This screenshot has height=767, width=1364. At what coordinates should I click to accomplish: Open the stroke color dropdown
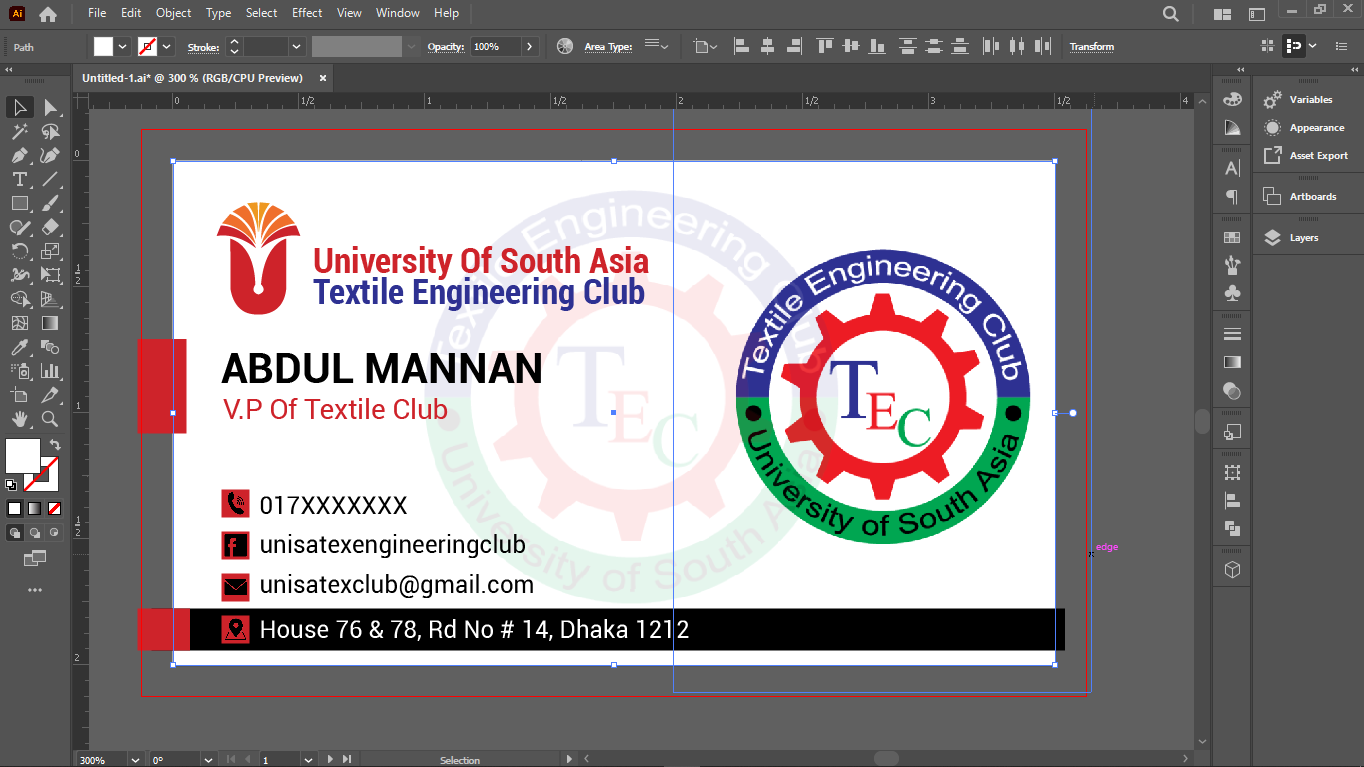(167, 47)
